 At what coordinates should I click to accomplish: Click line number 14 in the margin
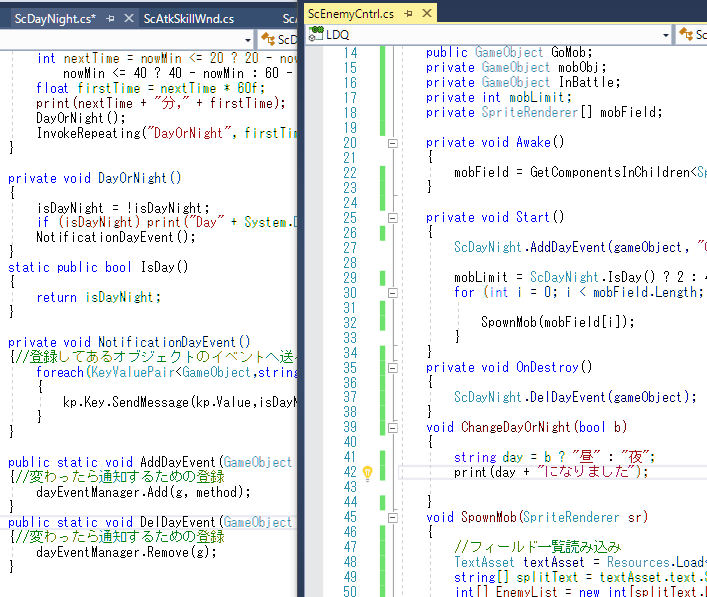tap(350, 53)
